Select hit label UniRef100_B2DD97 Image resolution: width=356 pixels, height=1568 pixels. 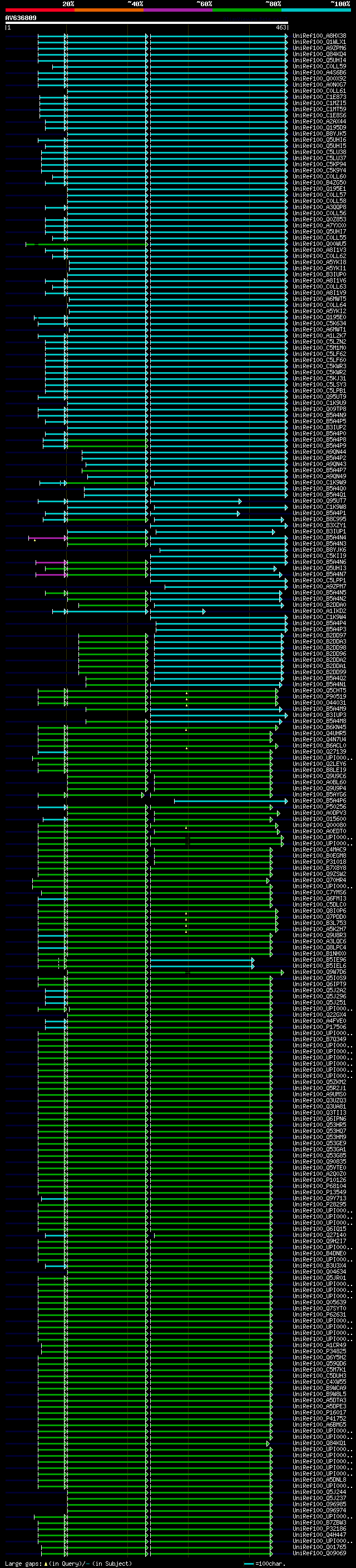click(x=319, y=635)
